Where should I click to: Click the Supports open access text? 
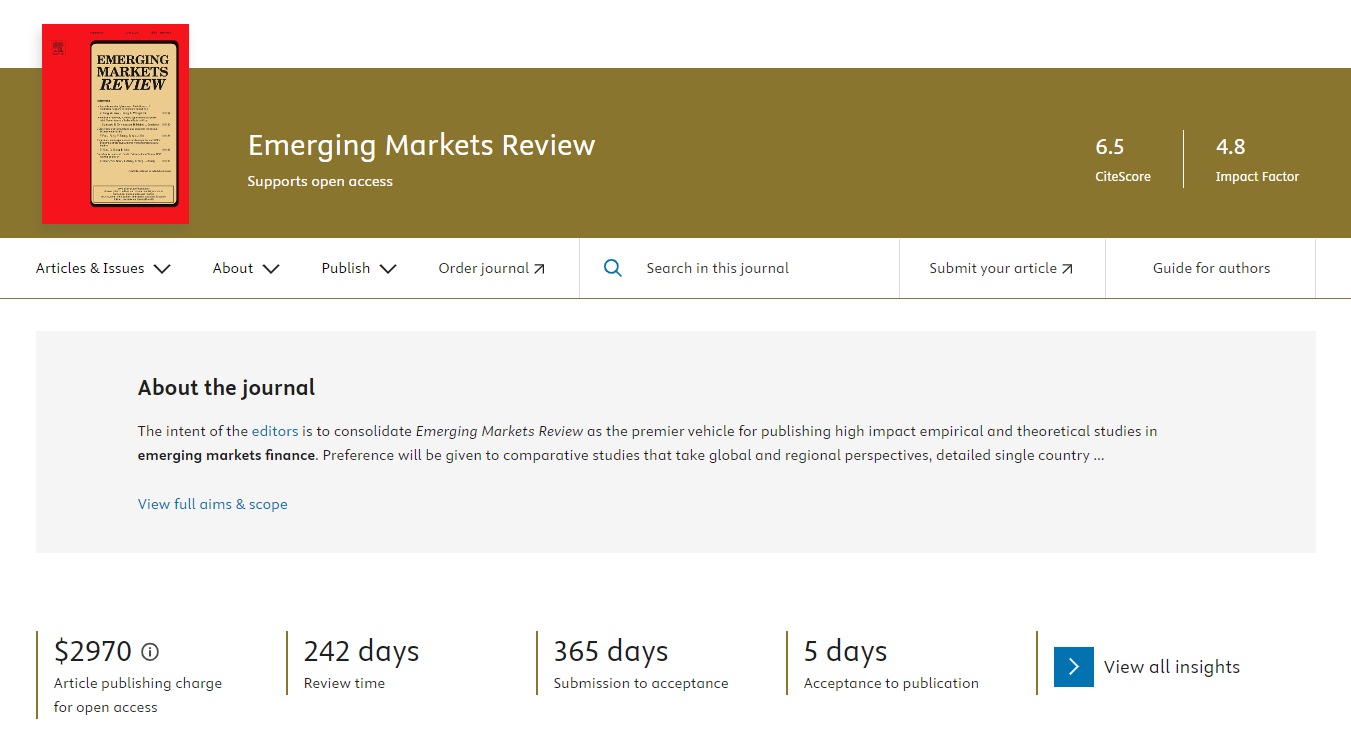(320, 181)
